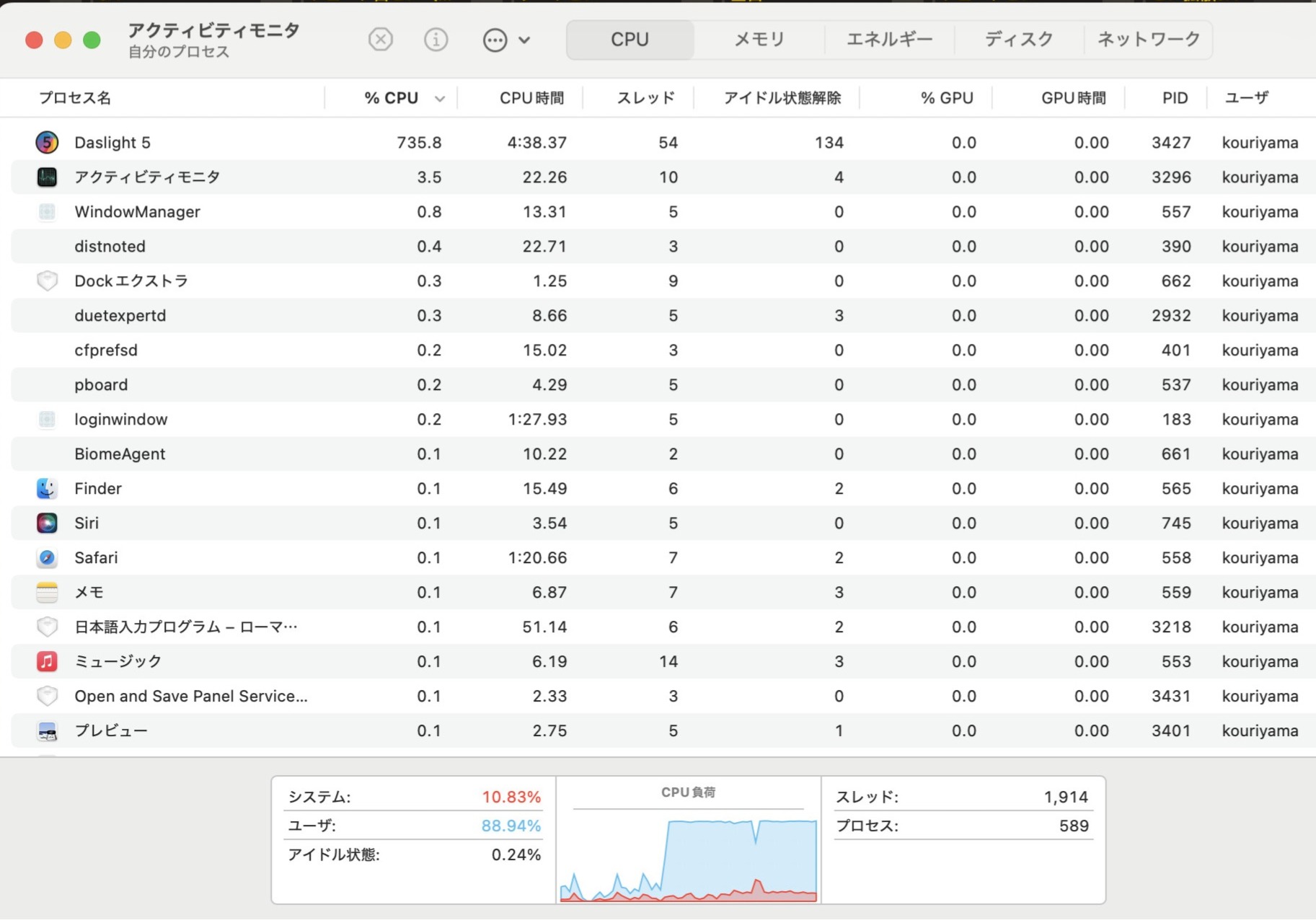Sort by the アイドル状態解除 column header

(782, 98)
